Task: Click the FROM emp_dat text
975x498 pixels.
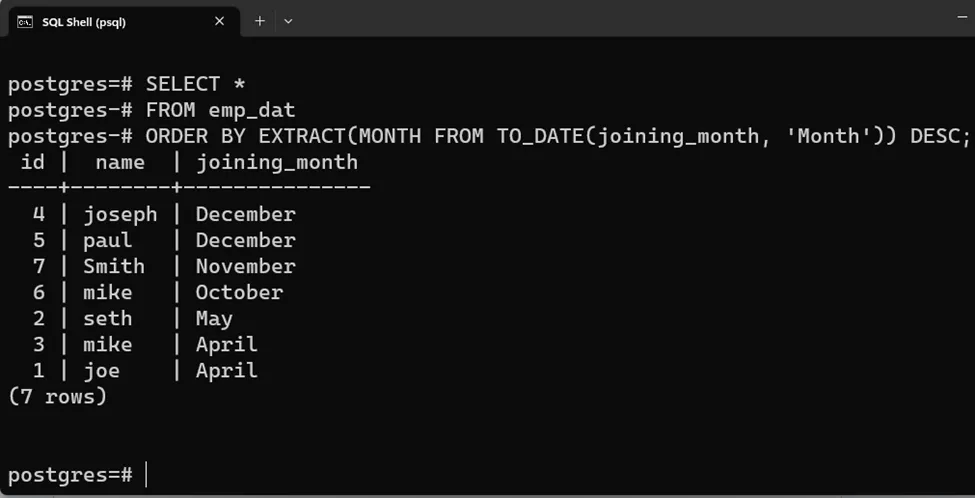Action: click(221, 111)
